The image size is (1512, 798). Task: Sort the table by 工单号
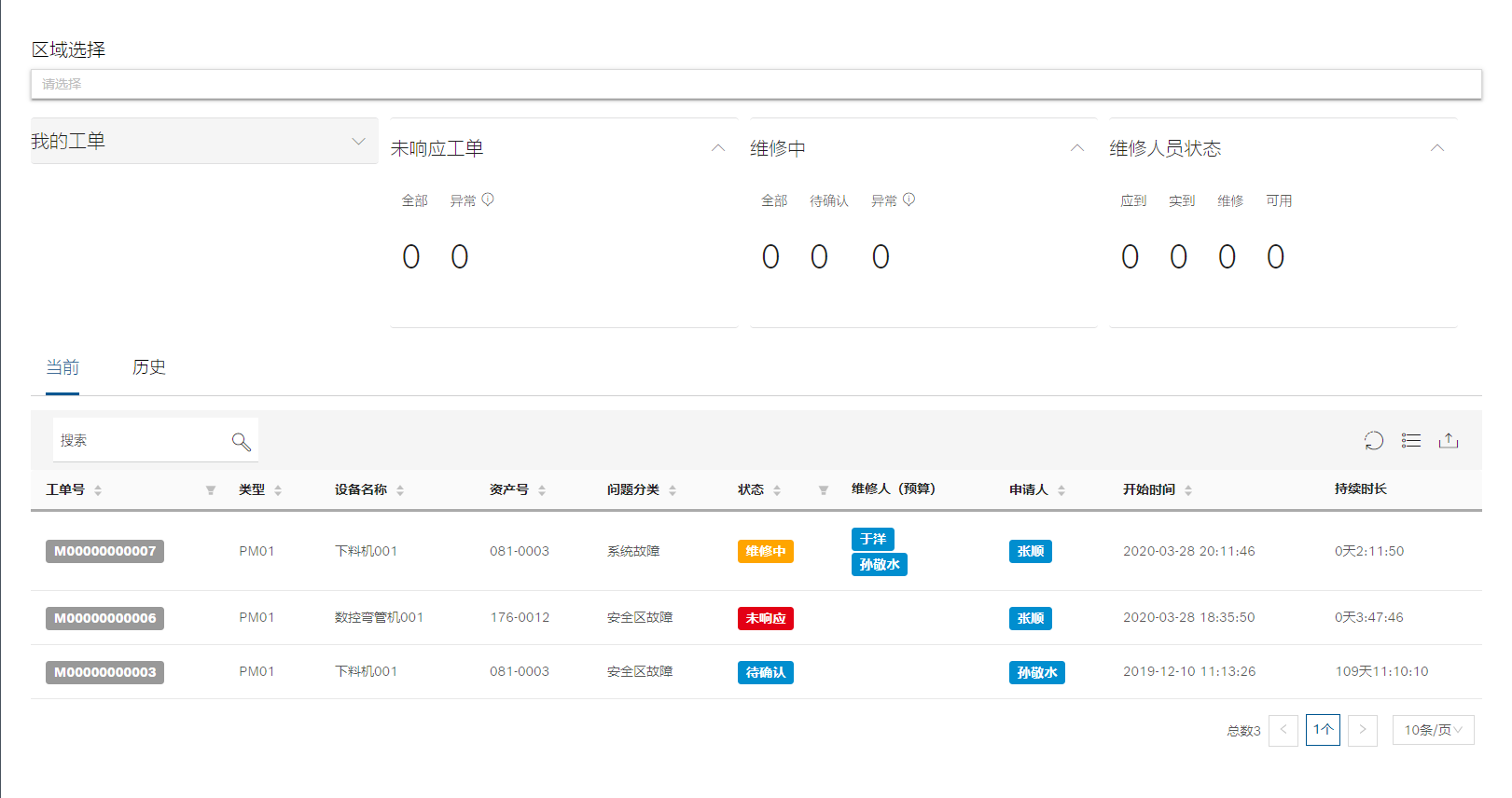click(98, 490)
